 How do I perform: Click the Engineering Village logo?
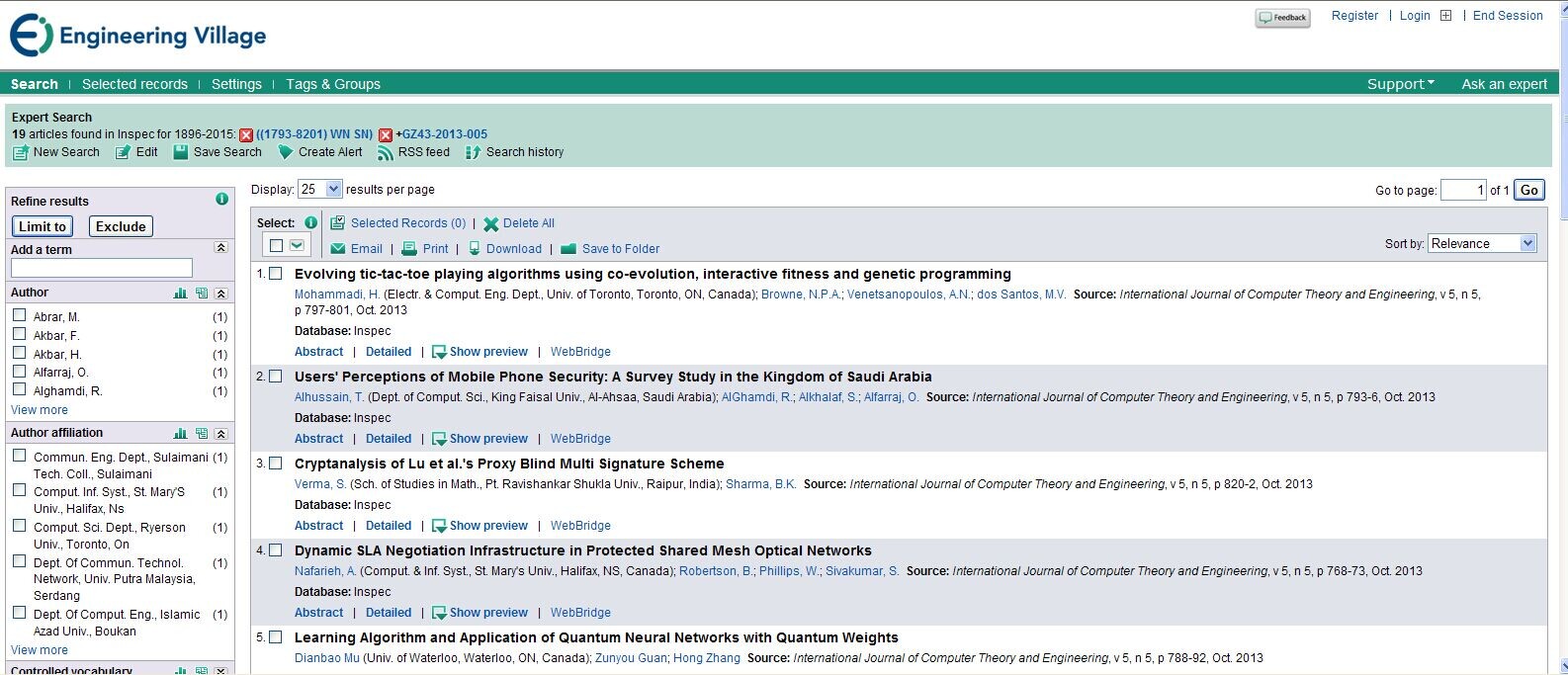(x=138, y=36)
